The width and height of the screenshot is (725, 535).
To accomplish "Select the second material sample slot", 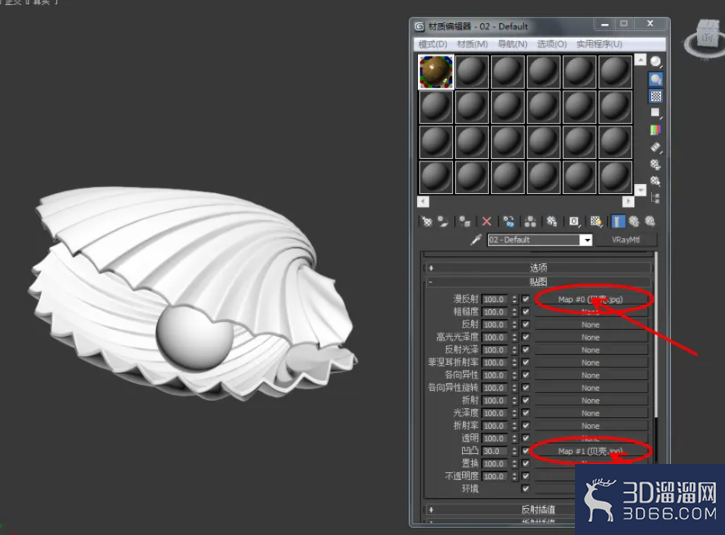I will click(472, 72).
